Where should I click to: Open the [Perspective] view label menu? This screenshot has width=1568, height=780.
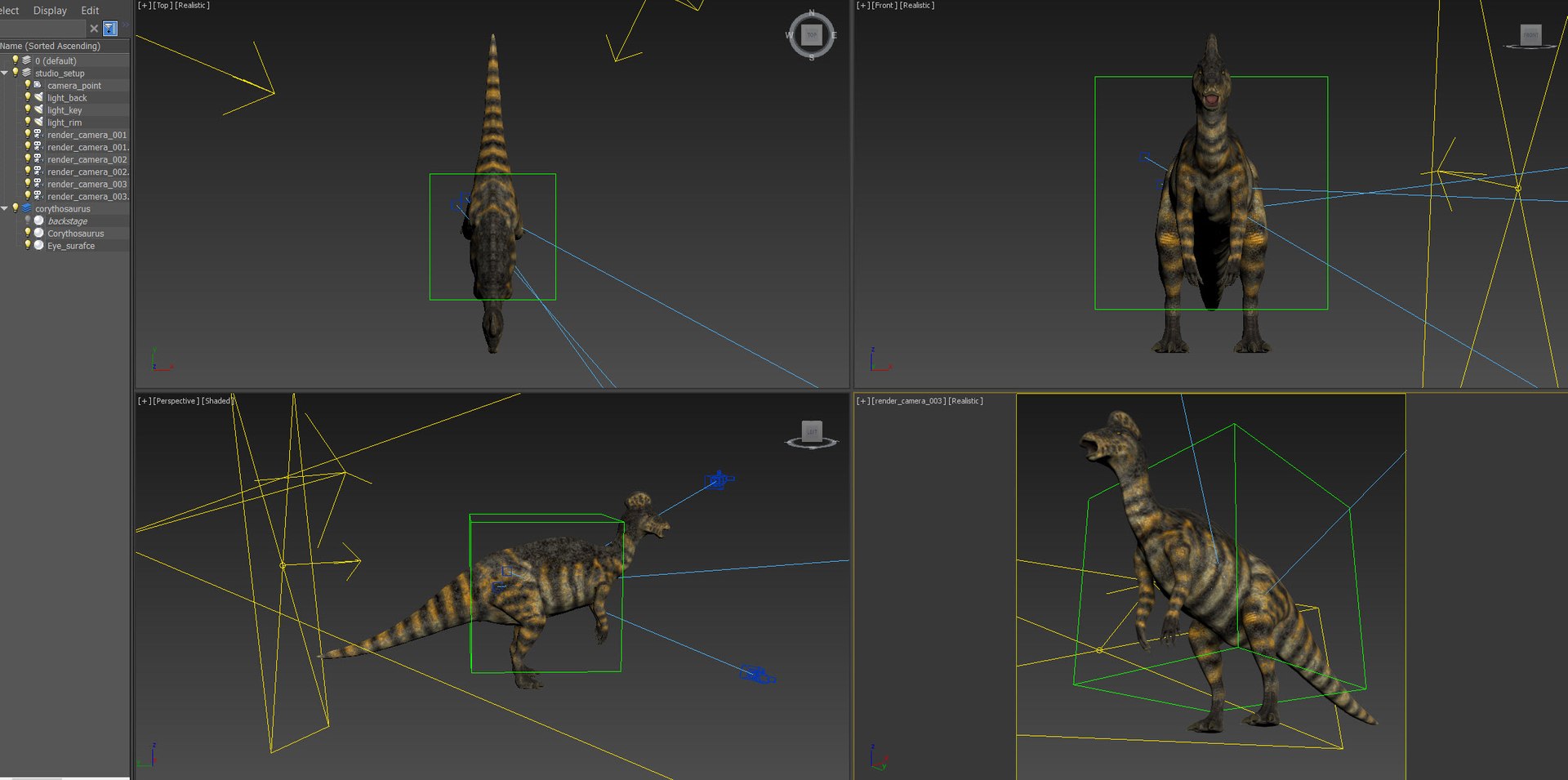click(176, 401)
